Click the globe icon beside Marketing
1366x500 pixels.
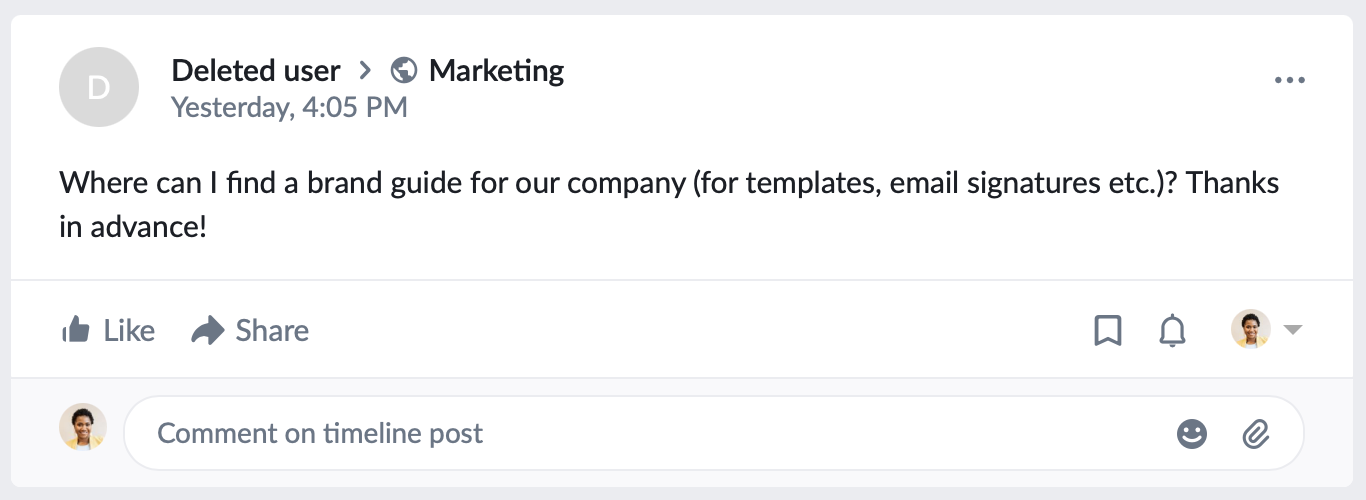coord(404,71)
